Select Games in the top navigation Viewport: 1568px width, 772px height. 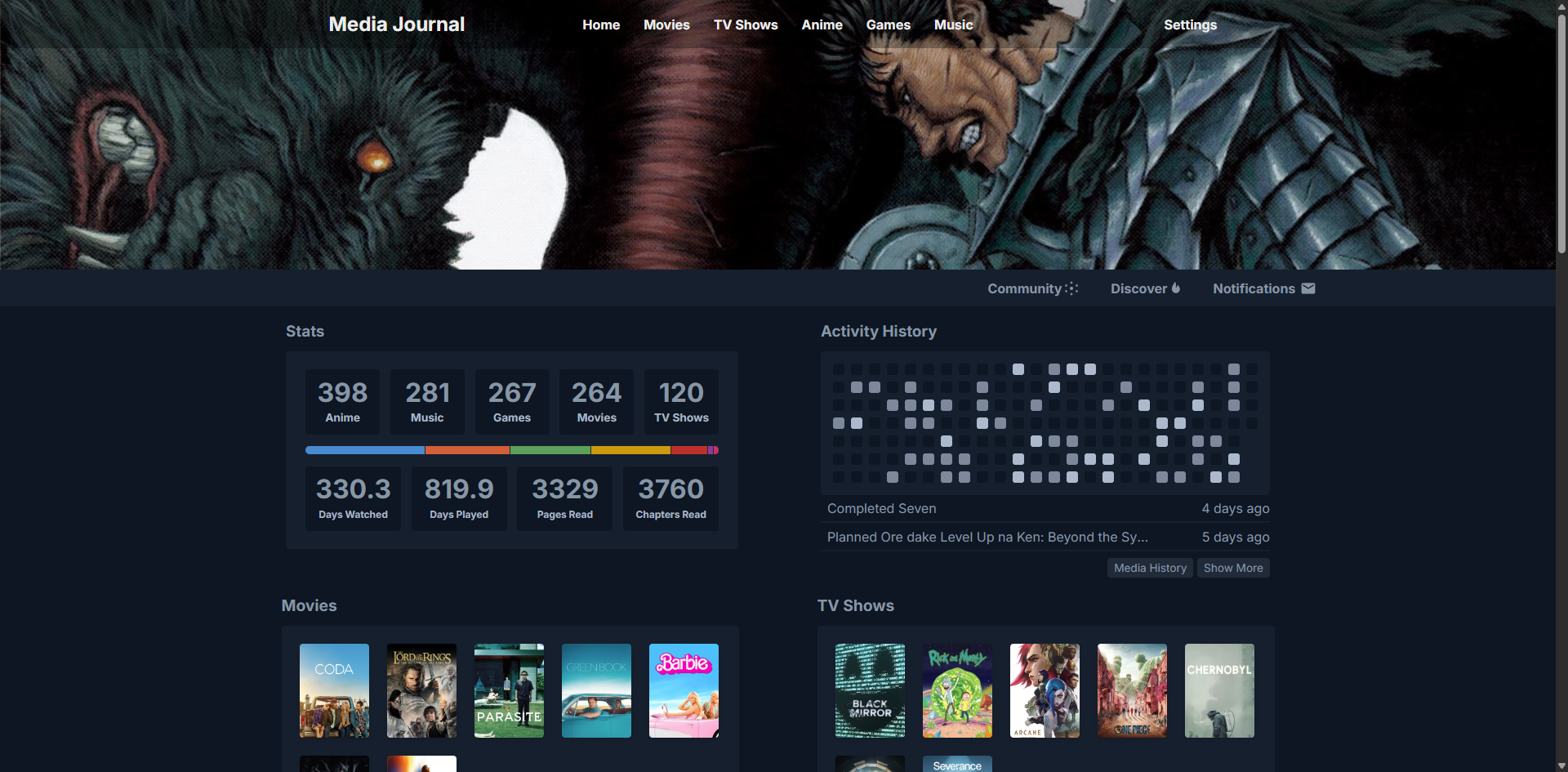coord(888,25)
